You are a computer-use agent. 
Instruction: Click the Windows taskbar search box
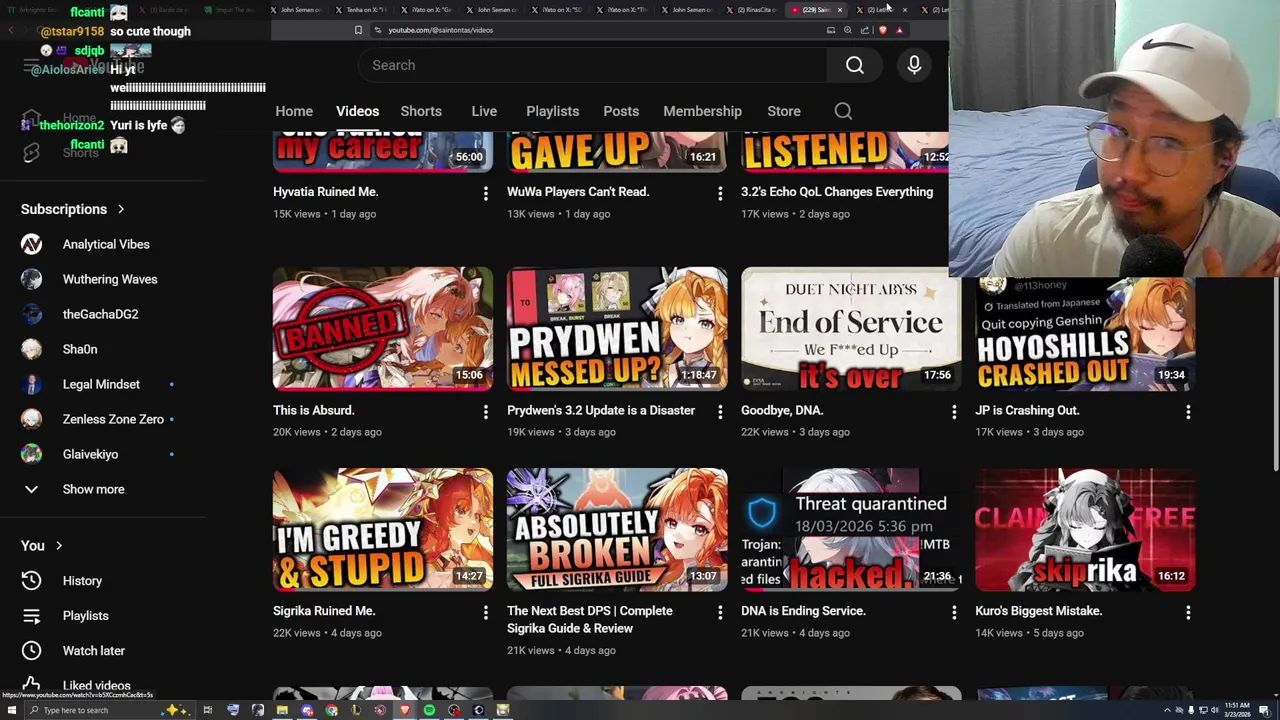click(108, 710)
